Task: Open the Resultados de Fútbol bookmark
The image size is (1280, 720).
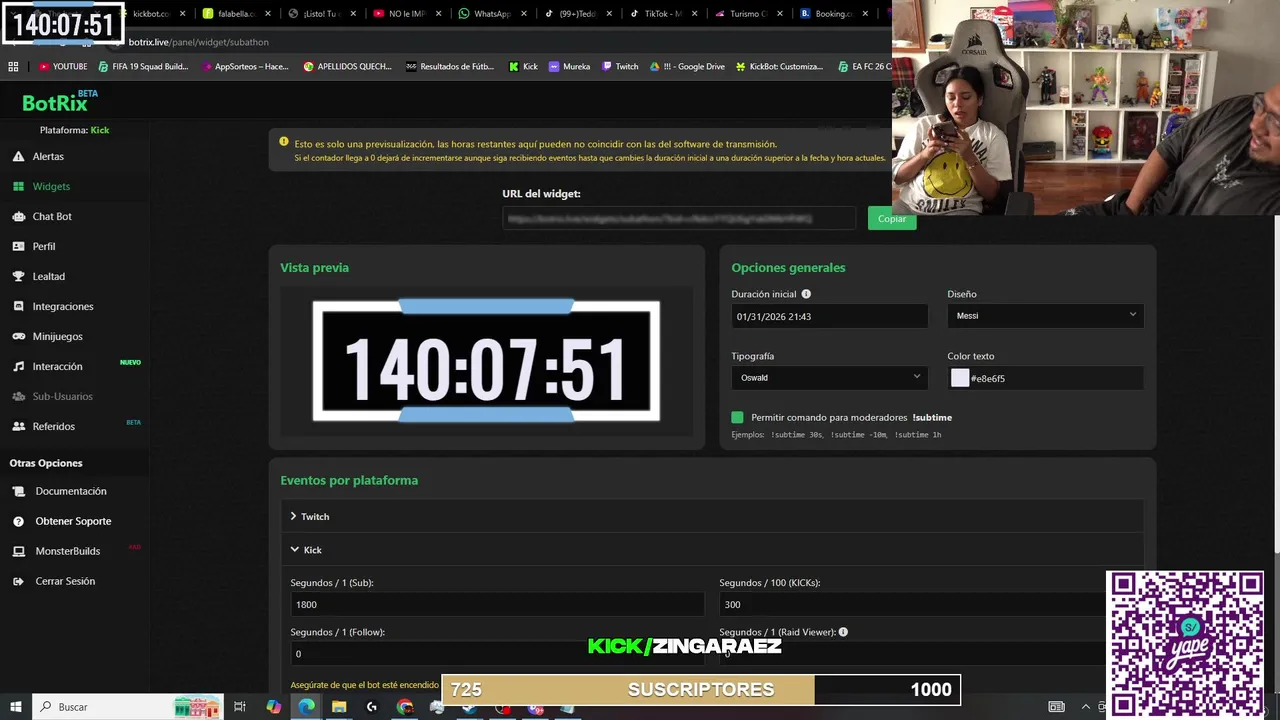Action: pos(450,66)
